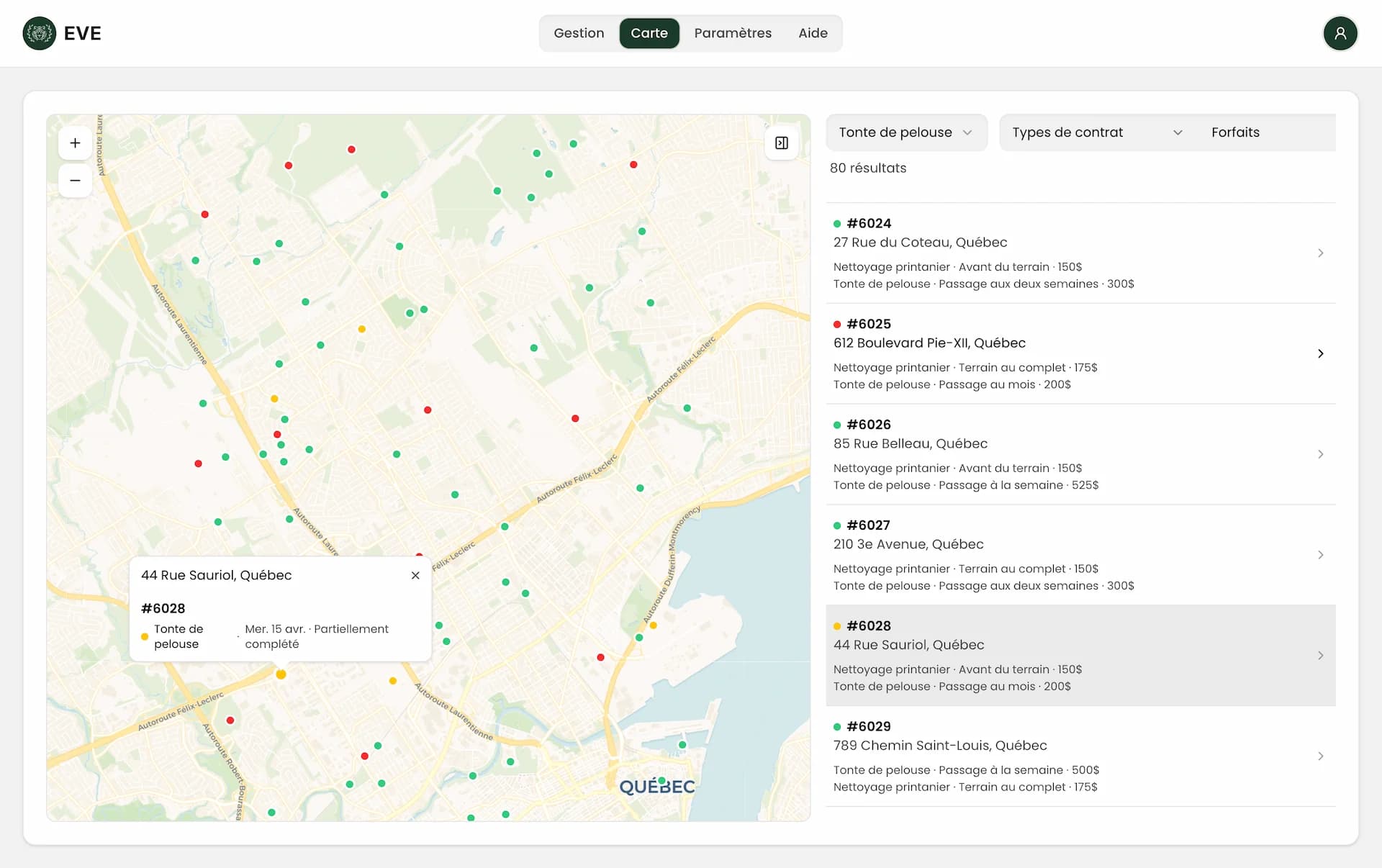Click the large yellow selected map marker
Viewport: 1382px width, 868px height.
click(281, 674)
